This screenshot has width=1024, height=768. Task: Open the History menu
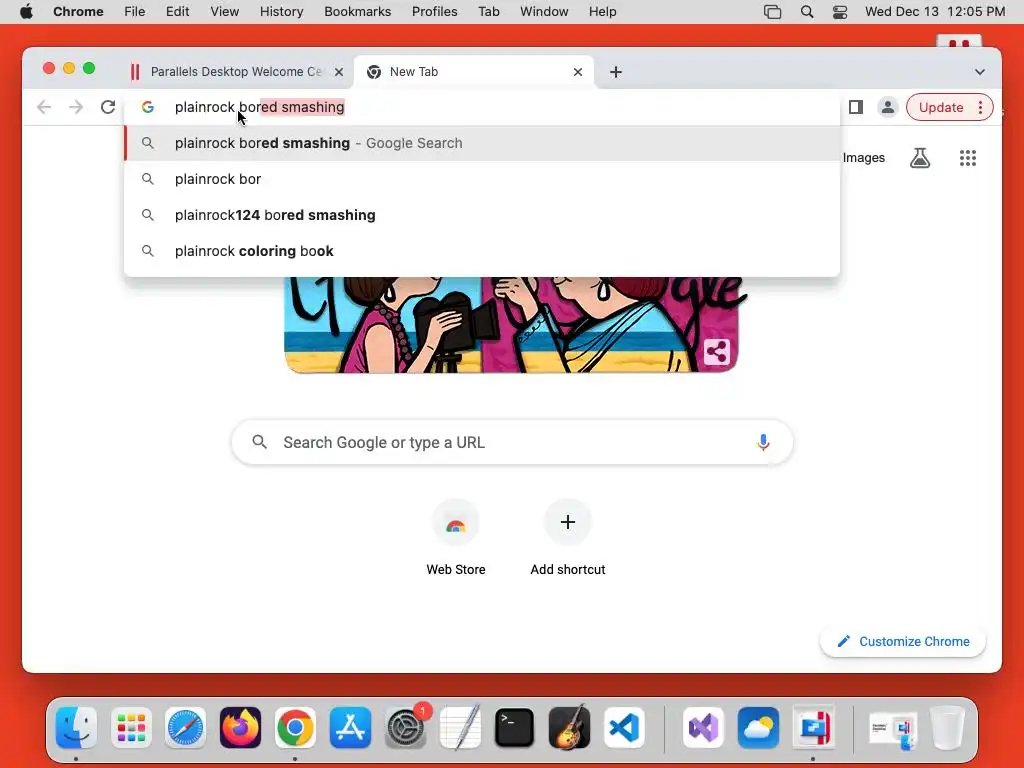point(281,12)
